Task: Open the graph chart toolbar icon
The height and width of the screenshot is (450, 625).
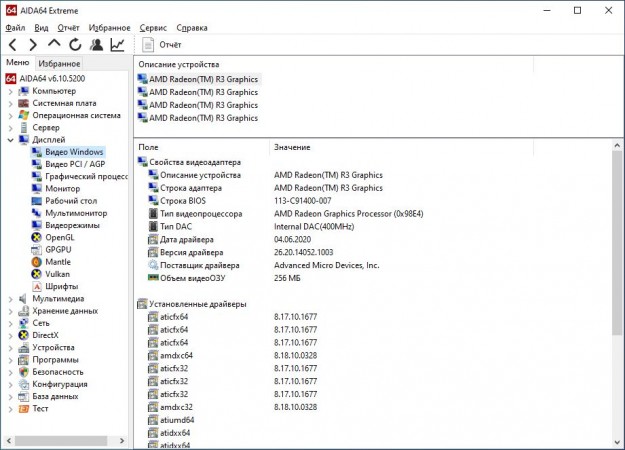Action: click(118, 45)
